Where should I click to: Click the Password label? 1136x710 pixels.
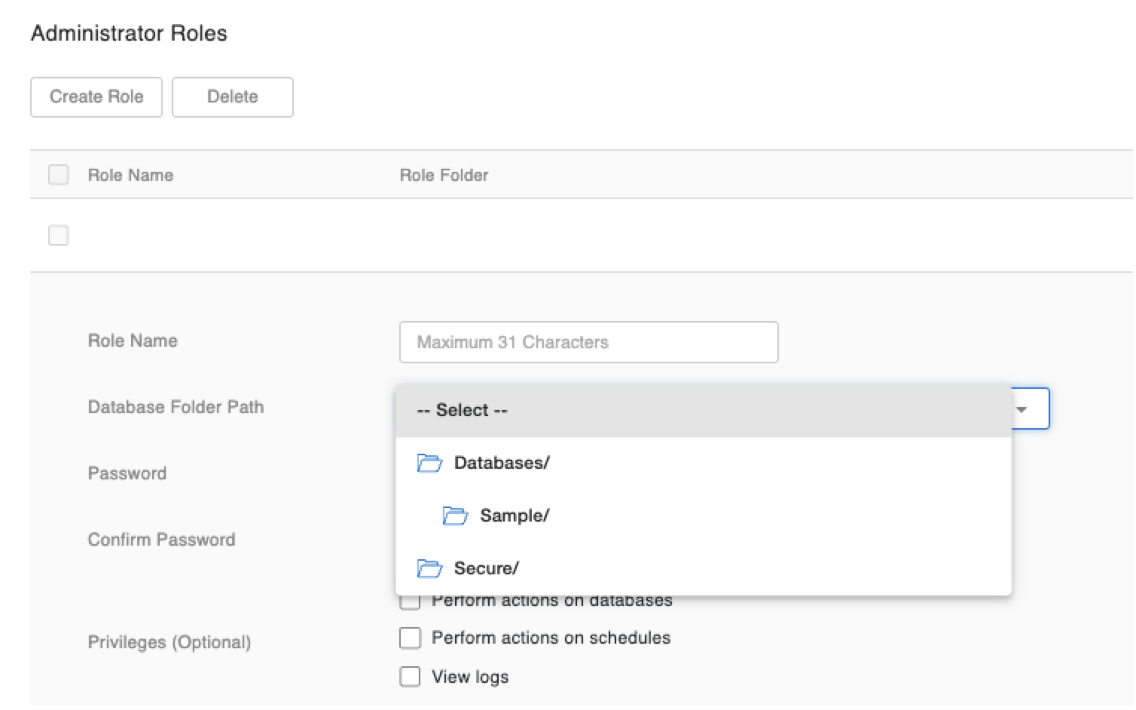coord(128,474)
